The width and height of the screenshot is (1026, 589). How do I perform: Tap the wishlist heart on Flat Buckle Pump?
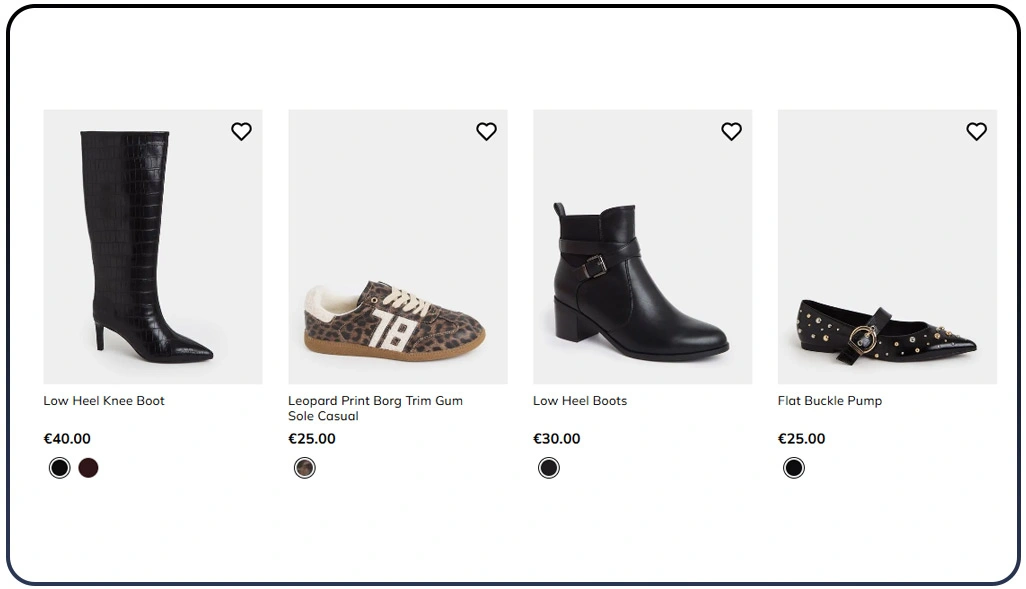point(976,130)
